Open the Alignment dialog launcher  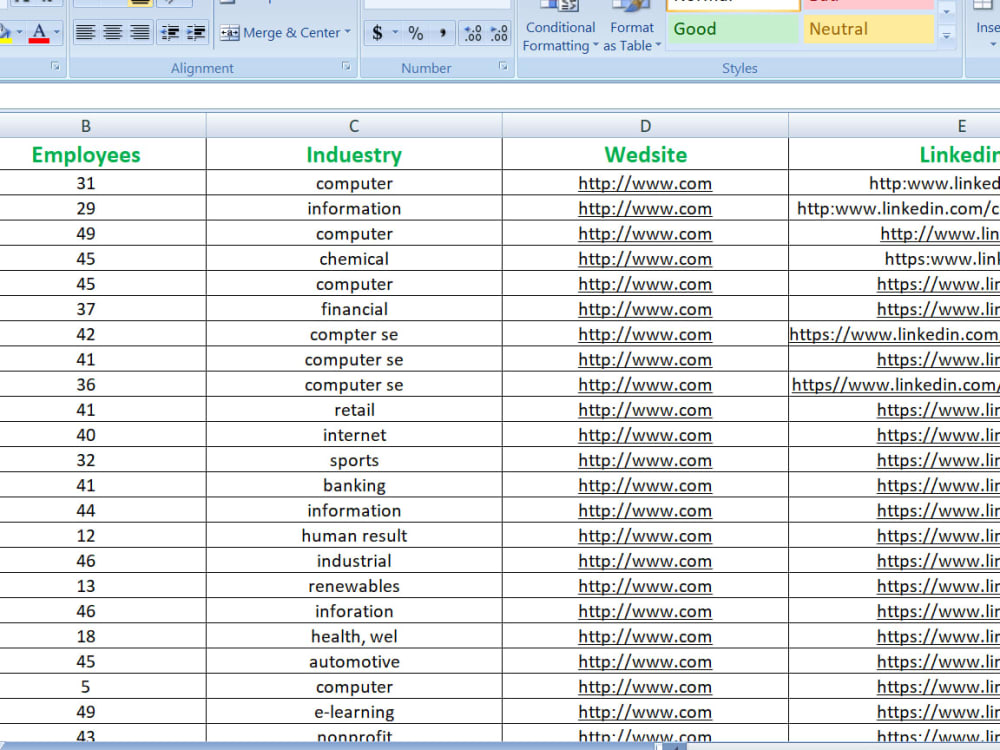coord(346,66)
